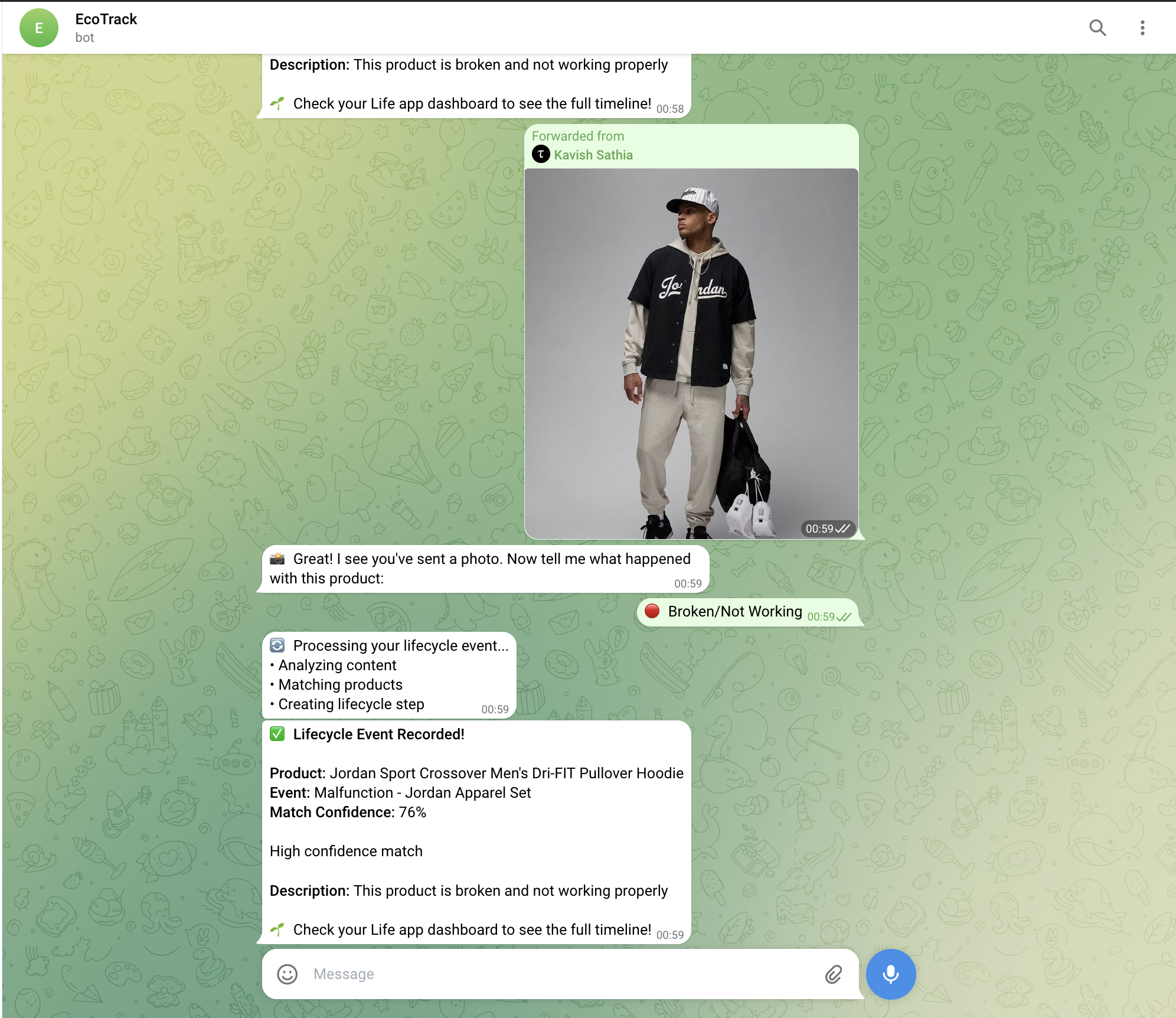
Task: Open the chat search icon
Action: (x=1097, y=28)
